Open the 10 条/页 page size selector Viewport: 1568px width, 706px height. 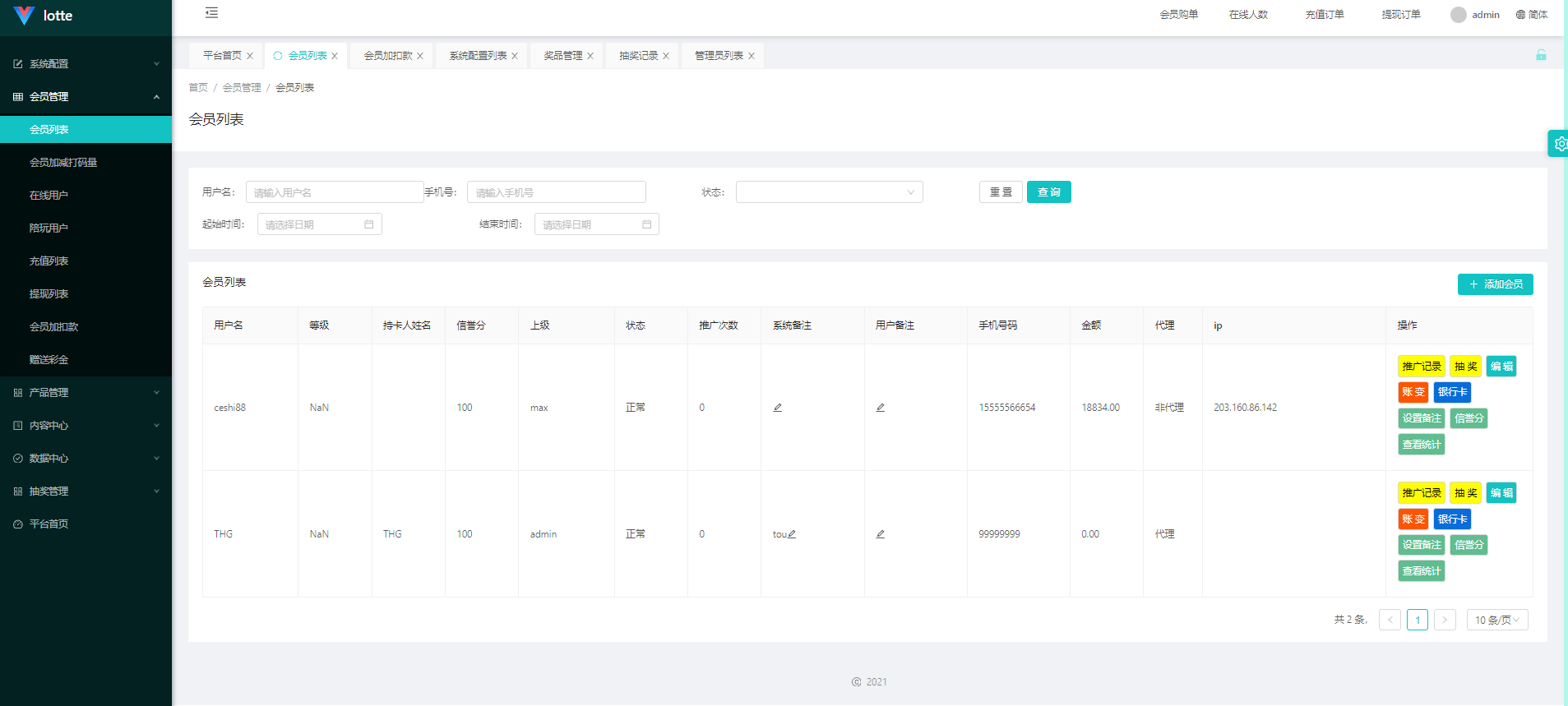[x=1496, y=620]
